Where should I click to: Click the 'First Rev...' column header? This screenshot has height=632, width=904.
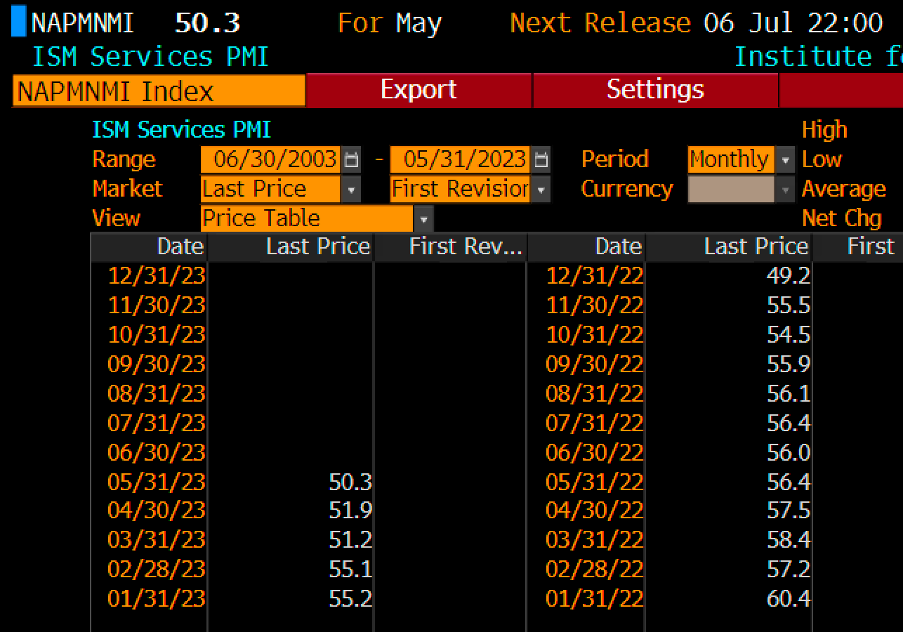[x=450, y=247]
